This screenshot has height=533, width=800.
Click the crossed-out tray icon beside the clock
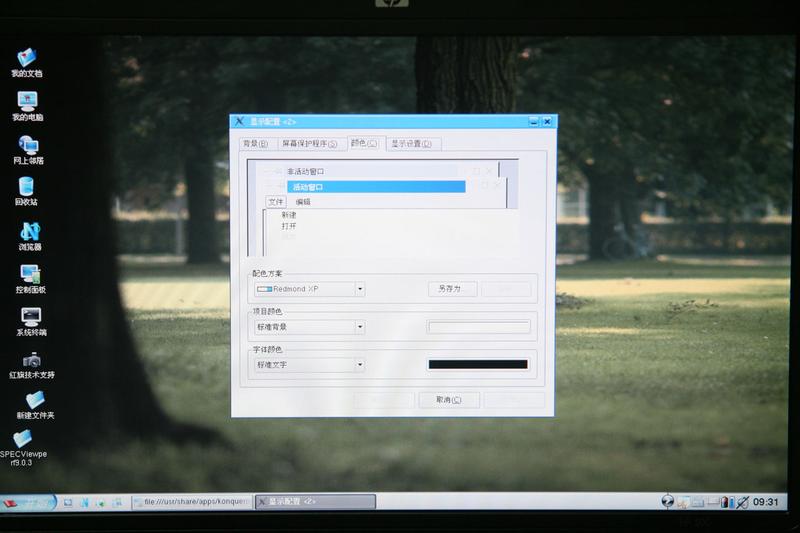(x=742, y=502)
